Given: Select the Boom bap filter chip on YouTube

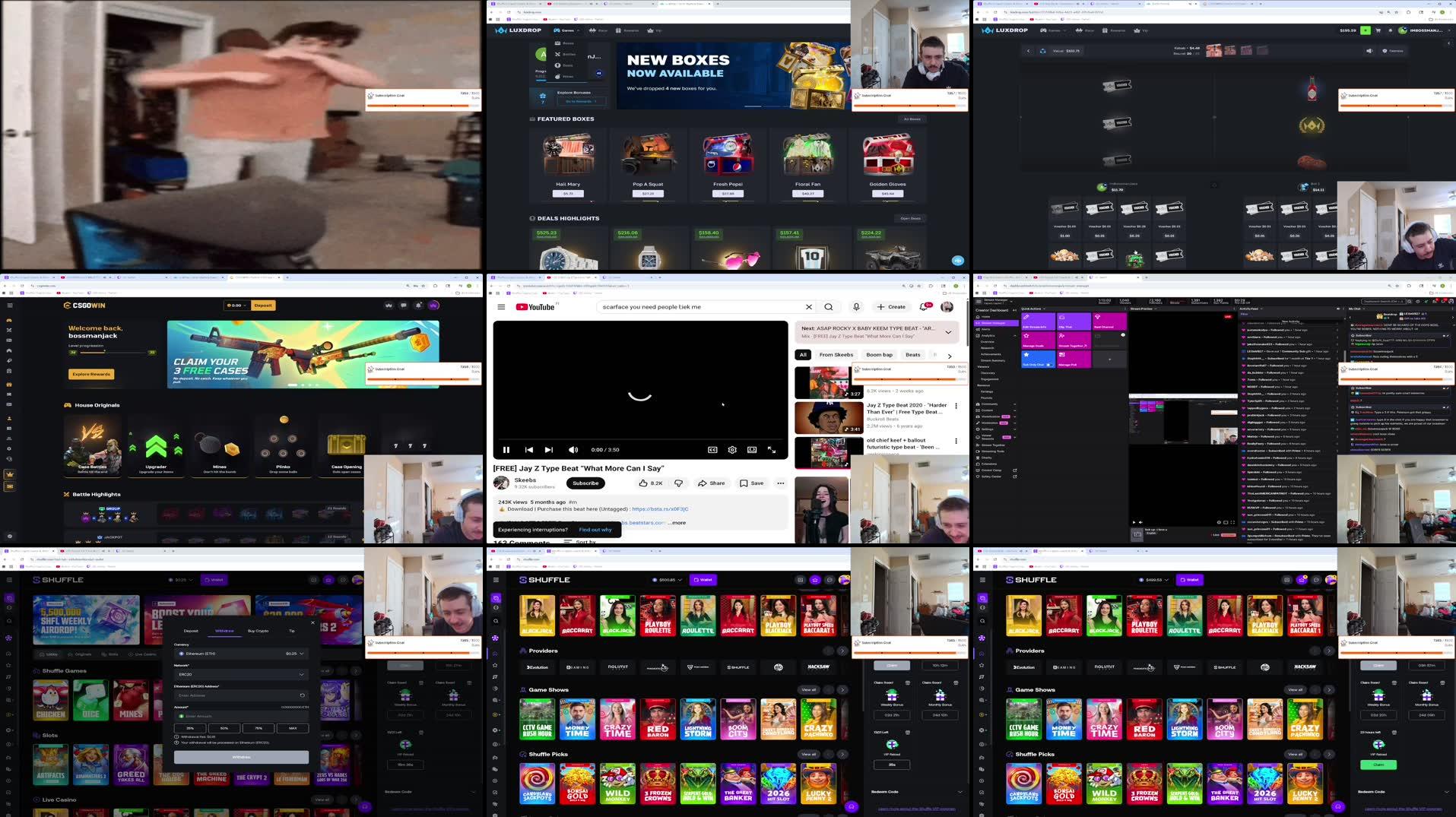Looking at the screenshot, I should point(879,354).
